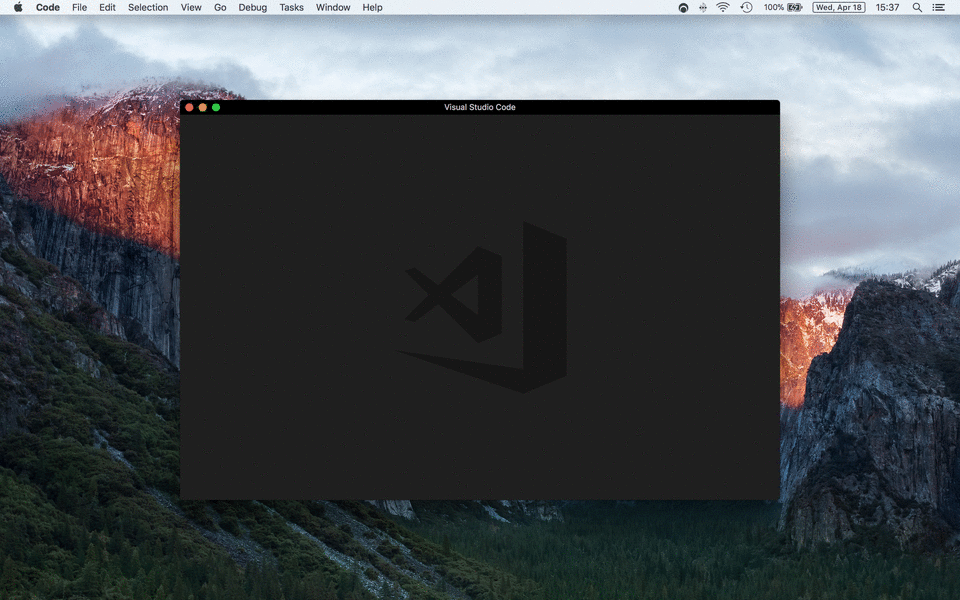Open the battery status icon menu
Image resolution: width=960 pixels, height=600 pixels.
(x=795, y=7)
